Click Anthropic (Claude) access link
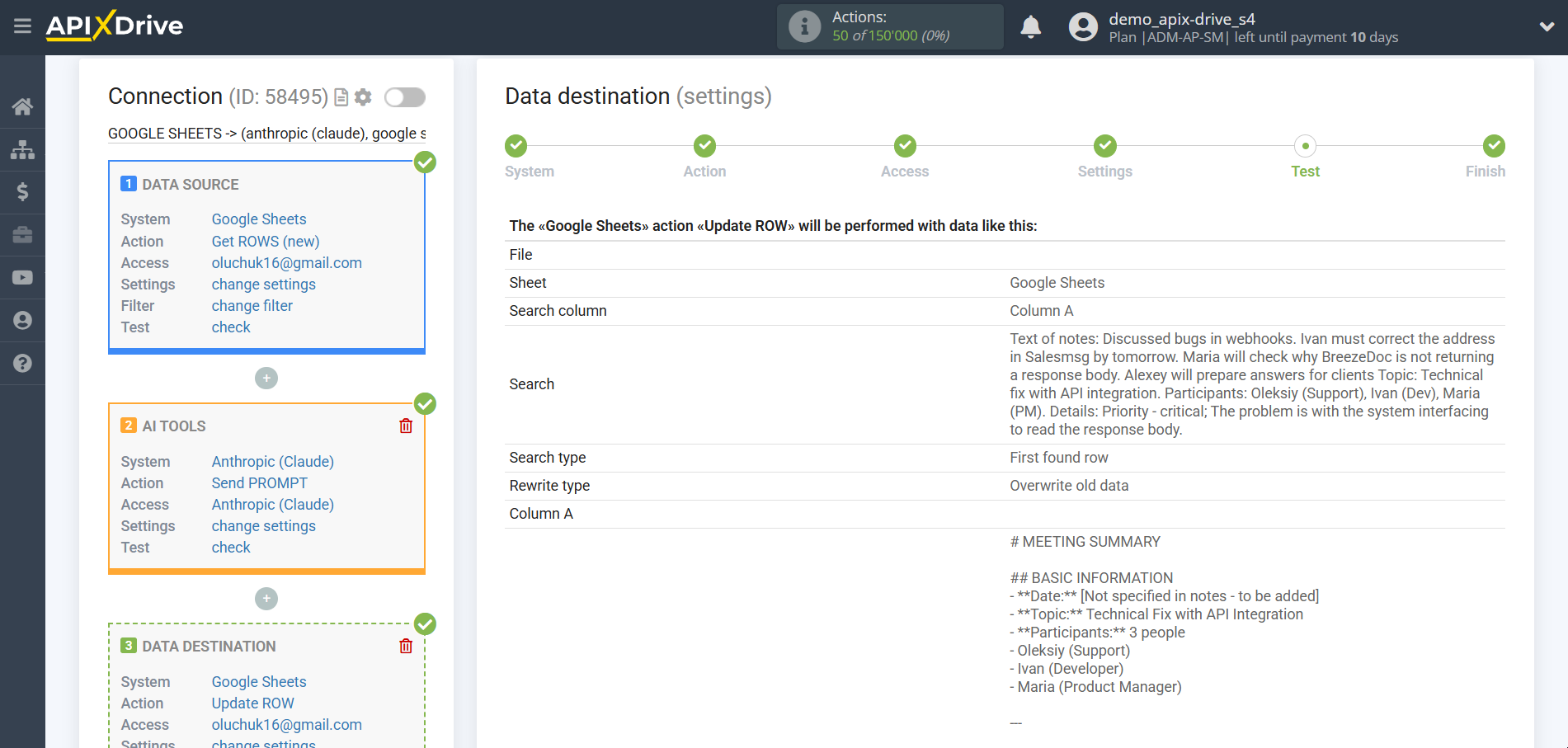This screenshot has height=748, width=1568. (273, 505)
